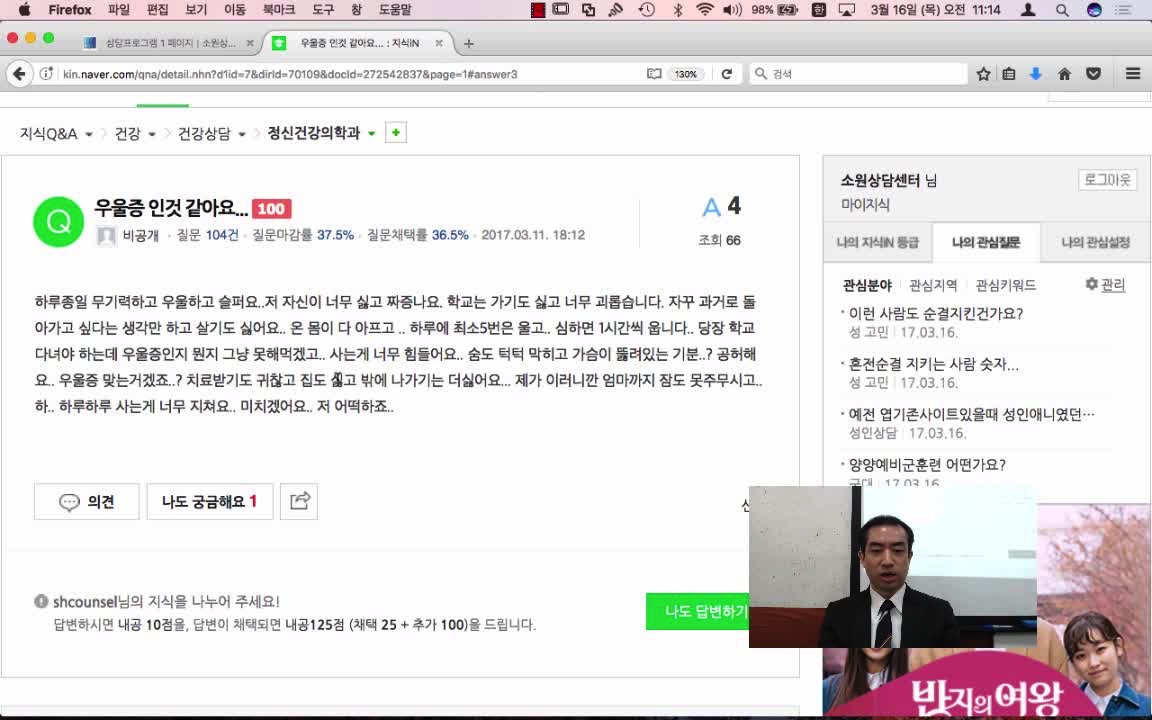
Task: Bookmark this page with the star icon
Action: click(983, 74)
